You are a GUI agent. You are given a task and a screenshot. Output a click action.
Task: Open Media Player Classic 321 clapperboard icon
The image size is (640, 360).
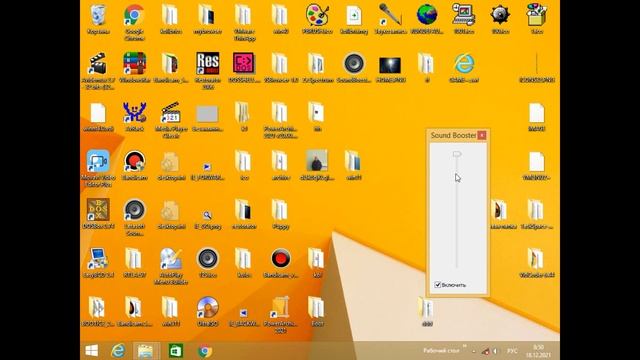pyautogui.click(x=171, y=113)
